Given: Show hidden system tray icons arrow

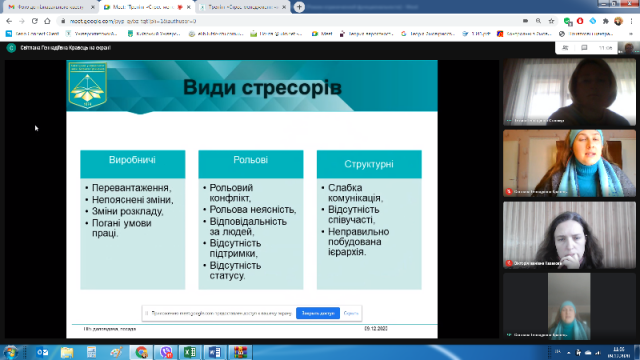Looking at the screenshot, I should click(x=569, y=352).
